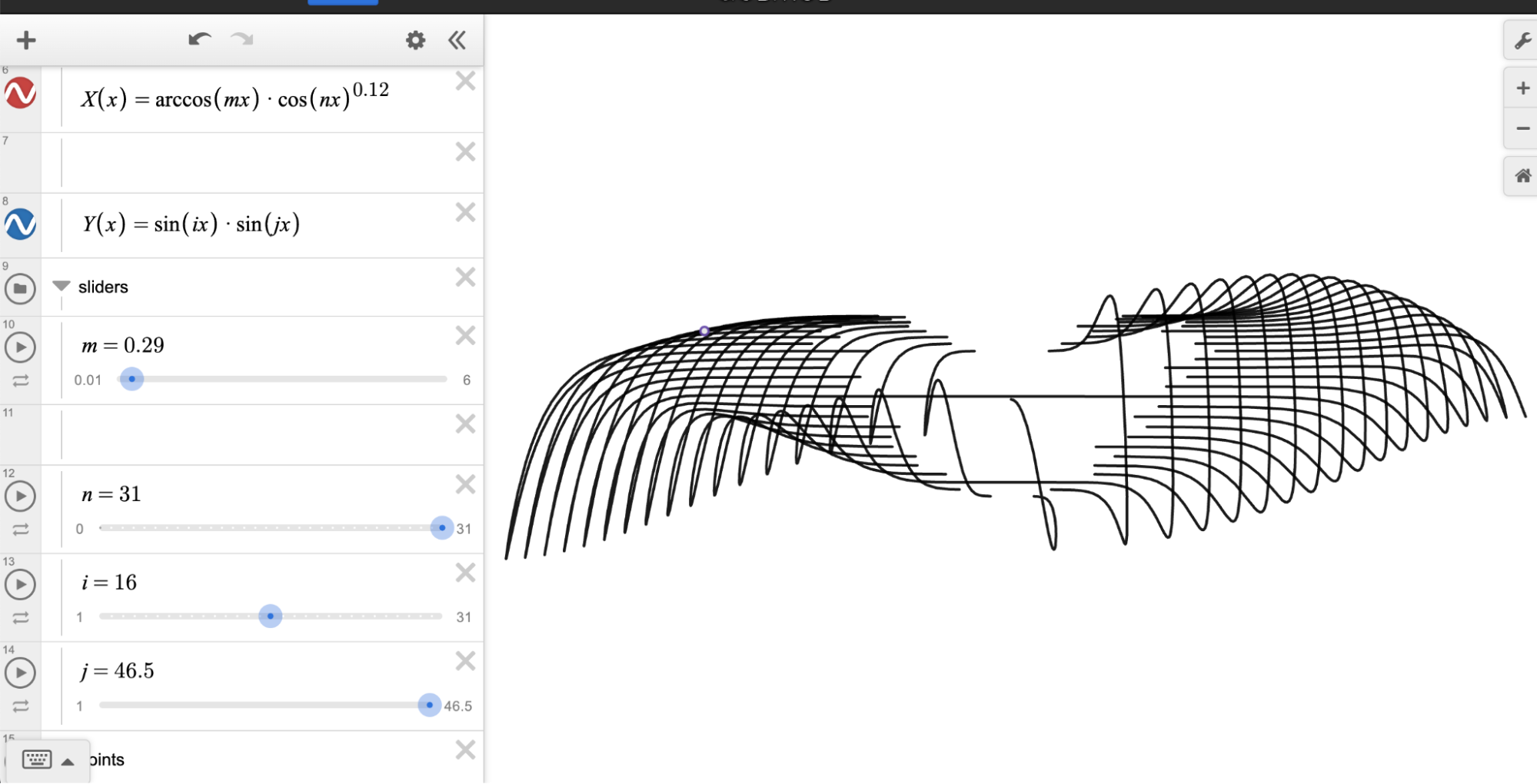
Task: Zoom in on the graph
Action: [x=1522, y=88]
